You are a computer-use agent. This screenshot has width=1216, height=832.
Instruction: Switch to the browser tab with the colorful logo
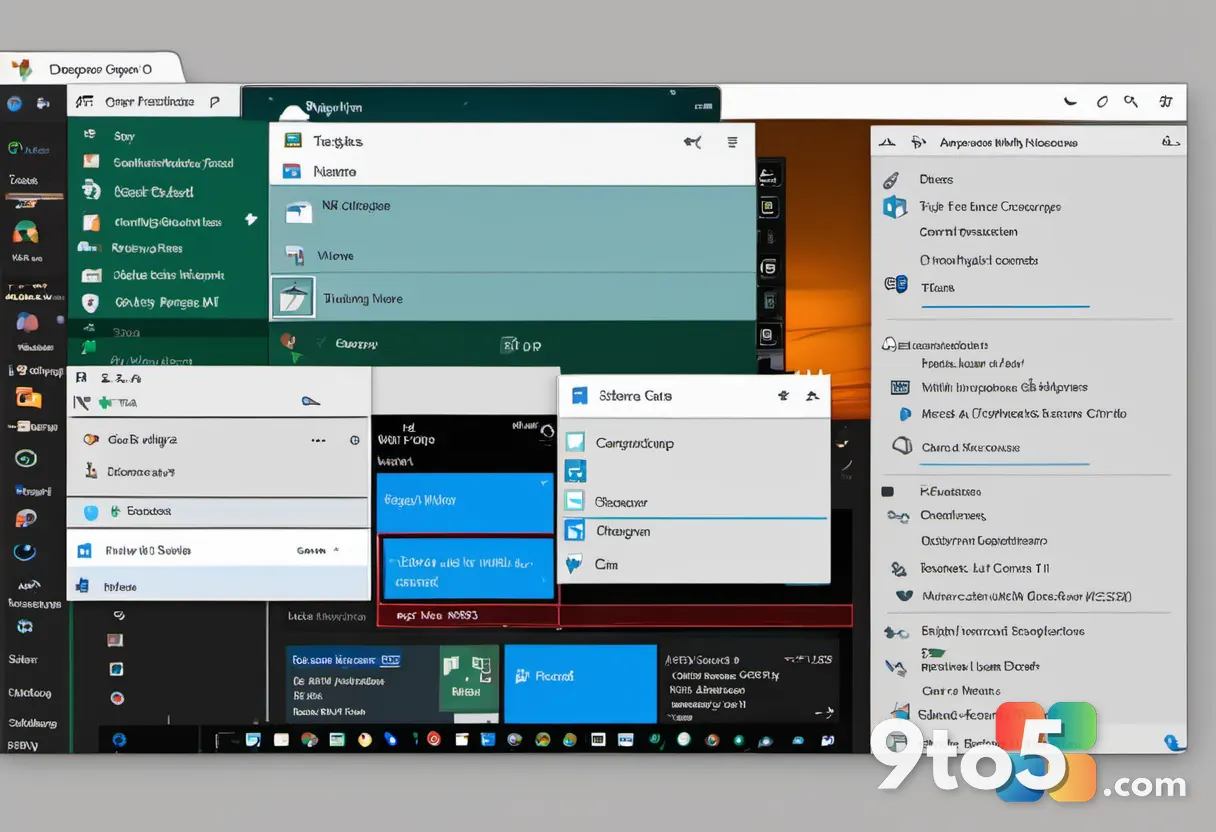click(91, 69)
